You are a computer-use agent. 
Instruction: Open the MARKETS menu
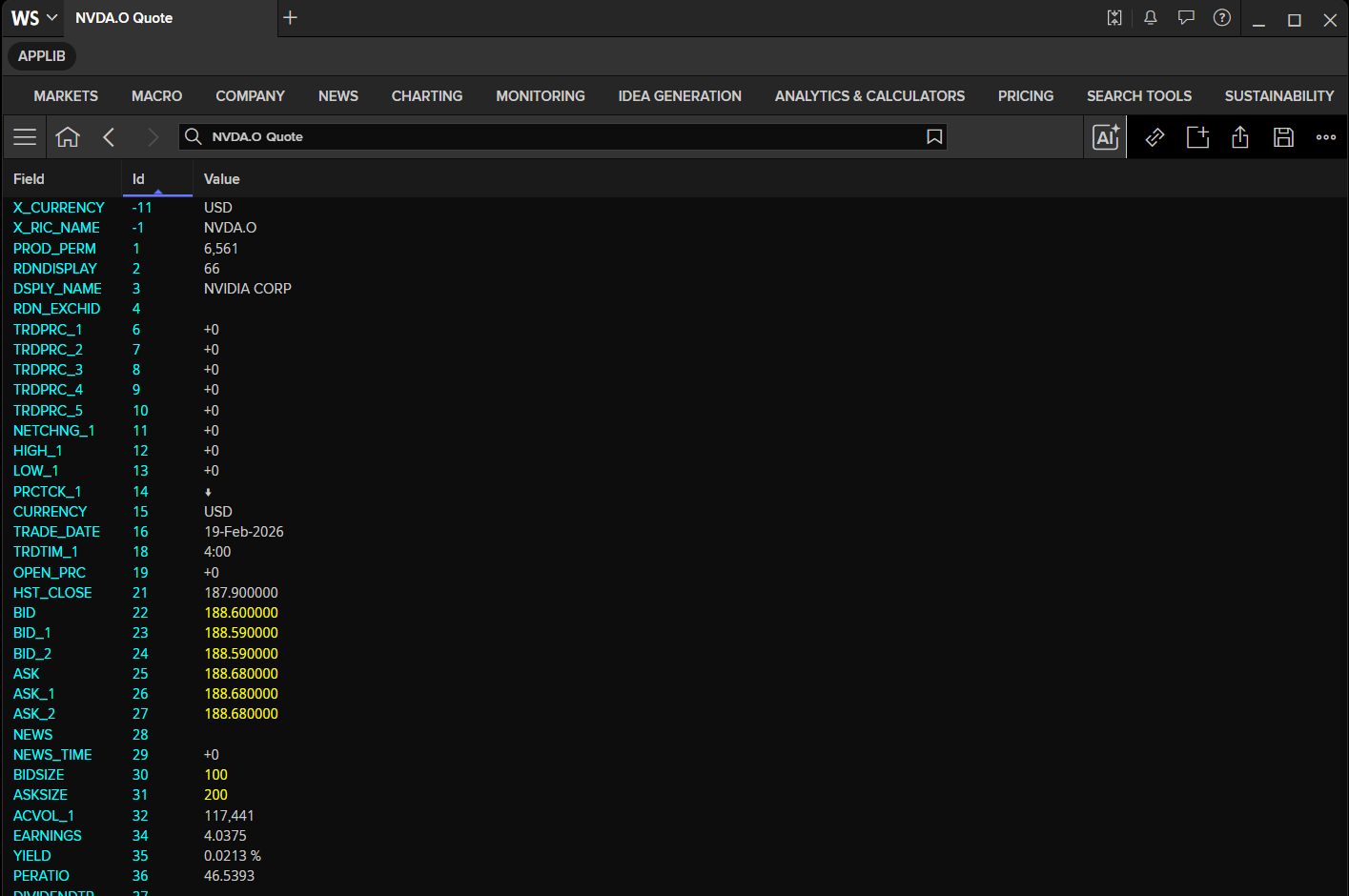click(x=66, y=96)
